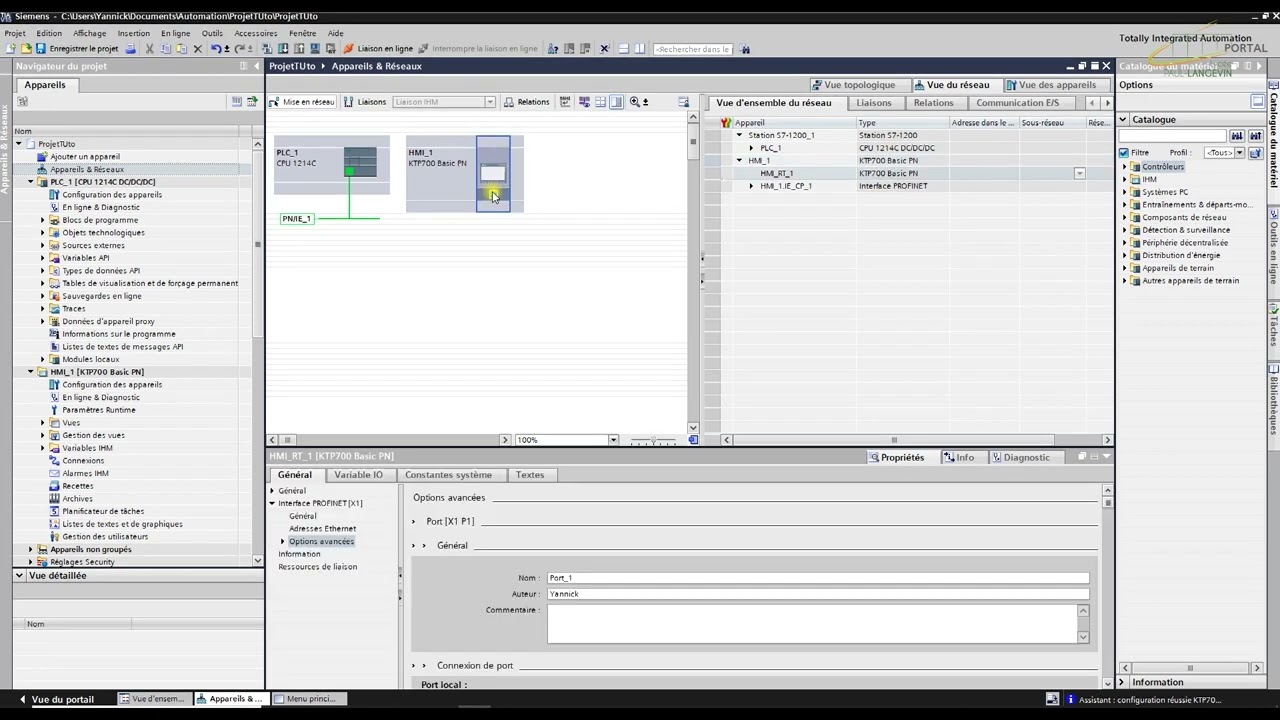Open the 100% zoom level dropdown
Image resolution: width=1280 pixels, height=720 pixels.
[613, 440]
